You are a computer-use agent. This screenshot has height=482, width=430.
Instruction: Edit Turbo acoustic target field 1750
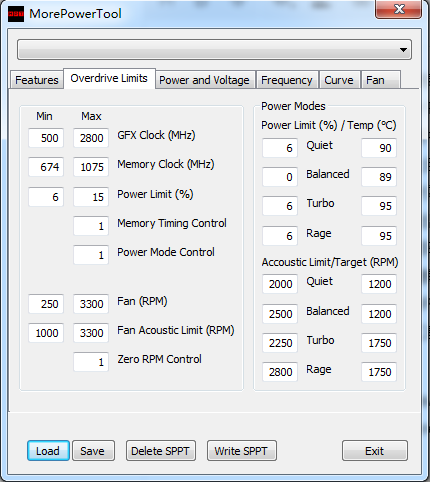click(x=379, y=343)
